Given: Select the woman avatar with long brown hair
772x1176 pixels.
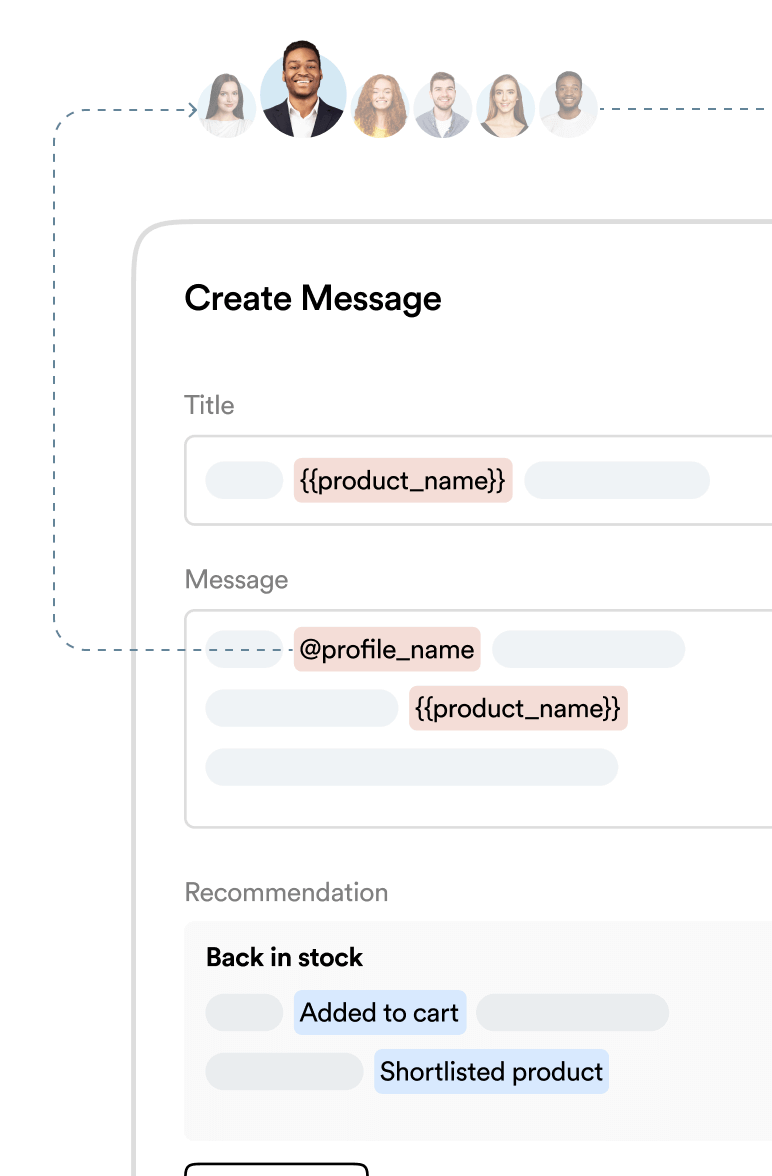Looking at the screenshot, I should (504, 106).
